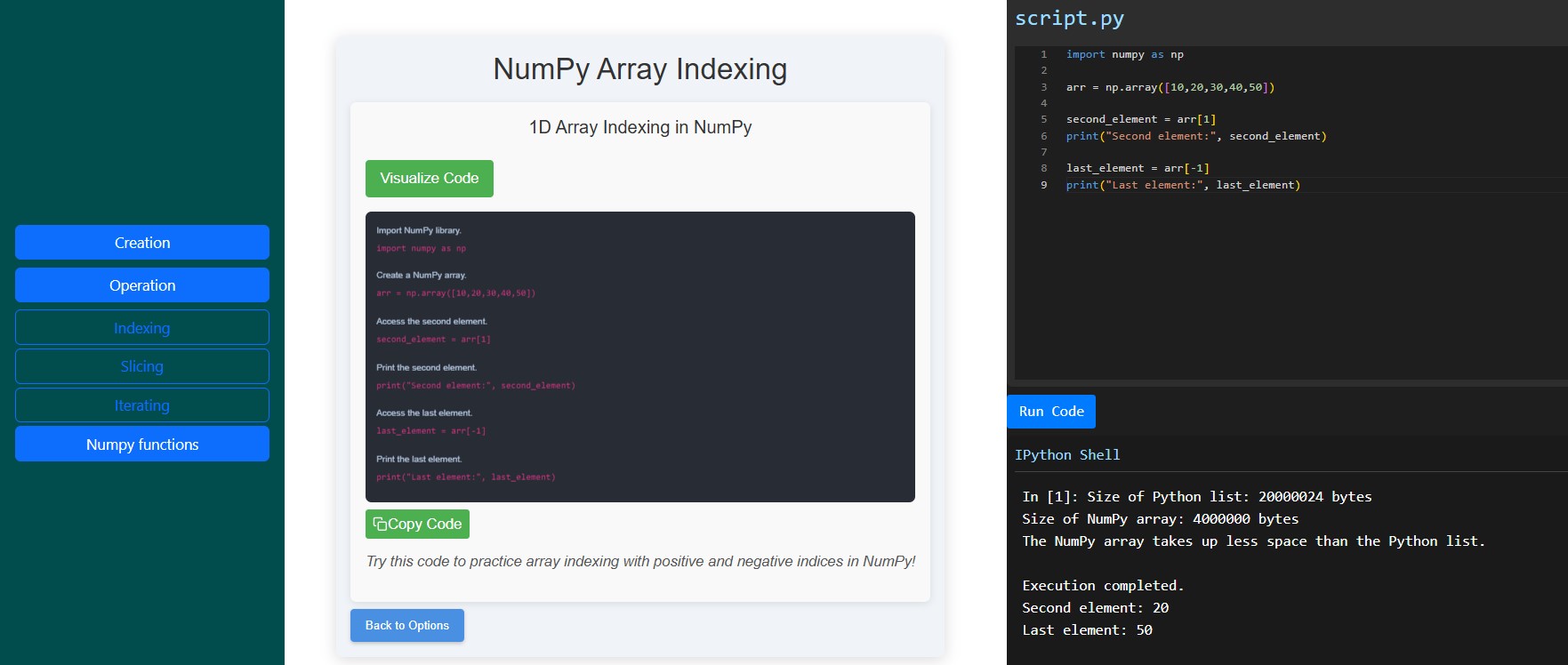Click the editor line printing 'Second element:'
Viewport: 1568px width, 665px height.
[x=1196, y=136]
